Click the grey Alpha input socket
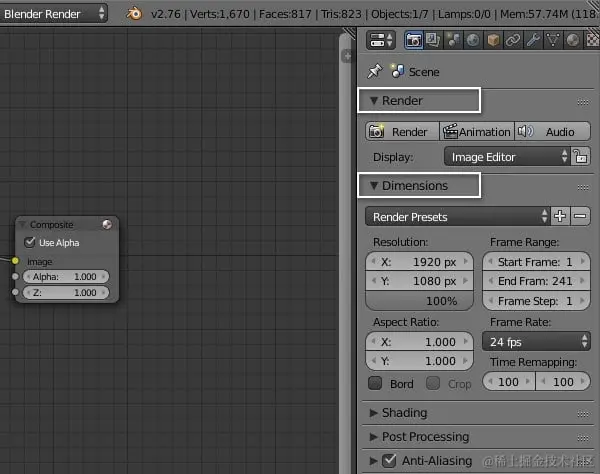 click(15, 276)
